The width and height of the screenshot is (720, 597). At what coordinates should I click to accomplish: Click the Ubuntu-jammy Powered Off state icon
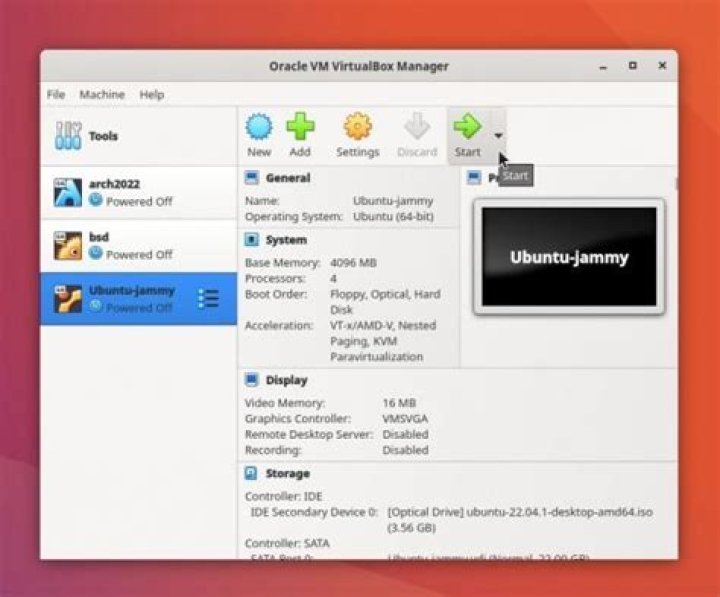point(96,306)
